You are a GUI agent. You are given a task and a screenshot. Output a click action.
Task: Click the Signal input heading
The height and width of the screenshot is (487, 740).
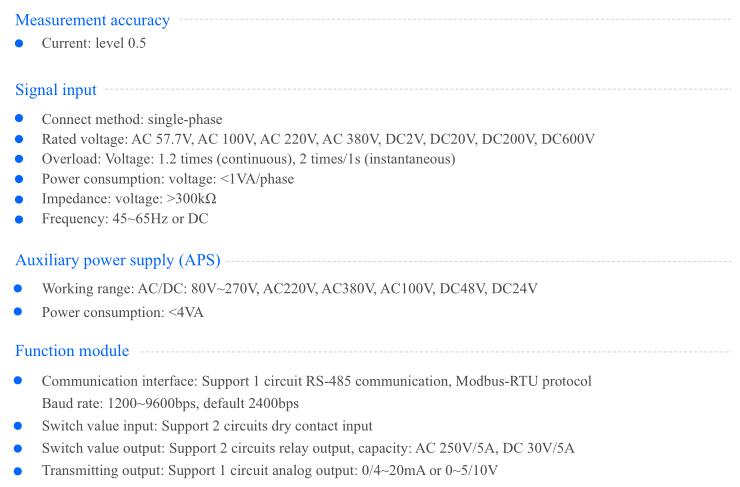tap(56, 90)
